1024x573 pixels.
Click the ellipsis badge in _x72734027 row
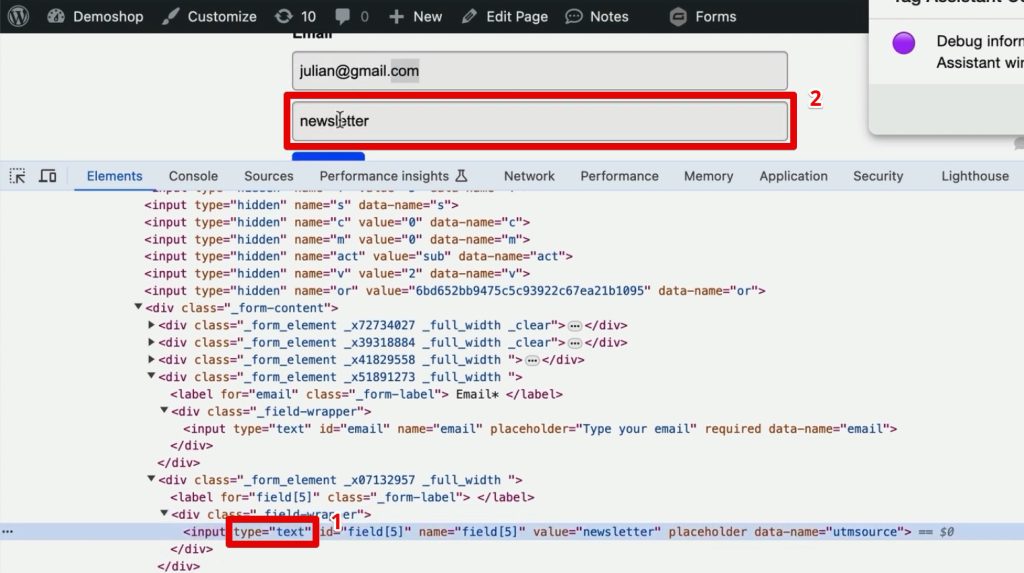pyautogui.click(x=575, y=325)
